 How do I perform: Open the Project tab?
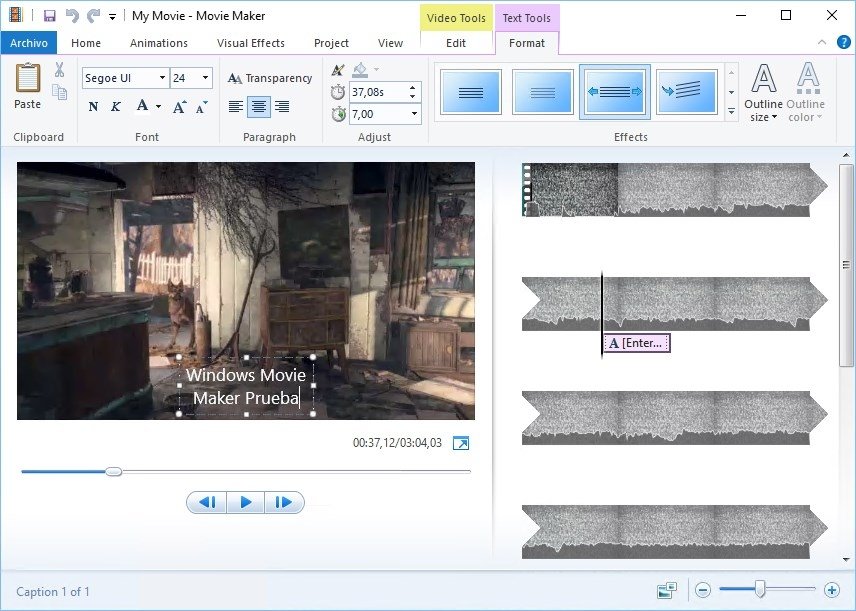pyautogui.click(x=331, y=43)
